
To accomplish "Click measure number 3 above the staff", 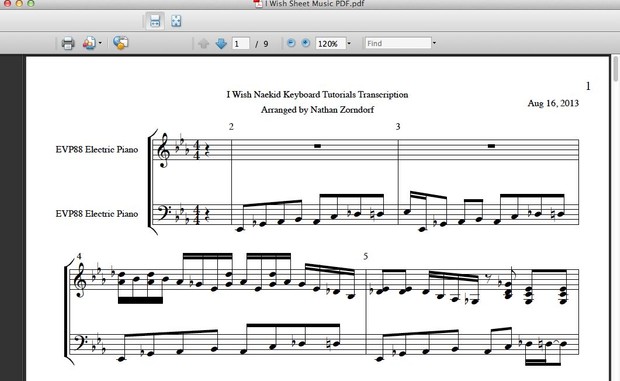I will coord(398,126).
